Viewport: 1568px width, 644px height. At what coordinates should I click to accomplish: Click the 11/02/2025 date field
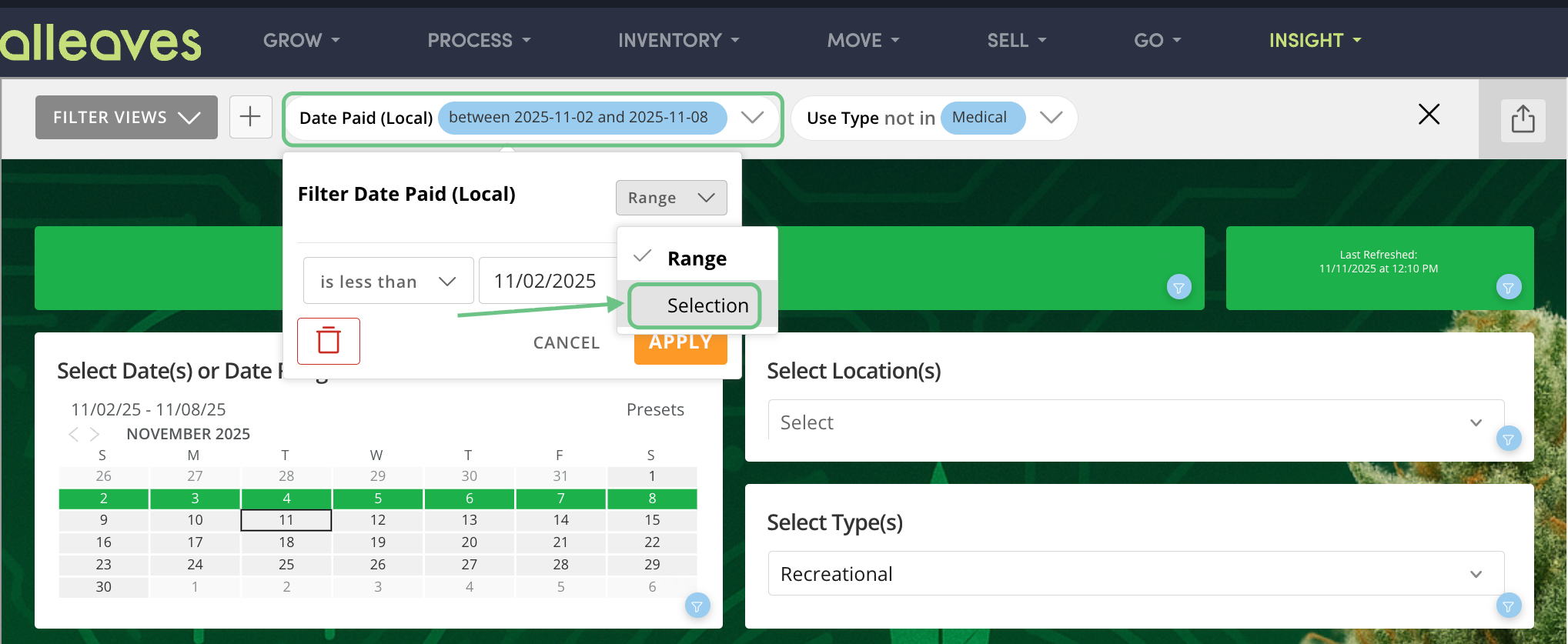[548, 281]
